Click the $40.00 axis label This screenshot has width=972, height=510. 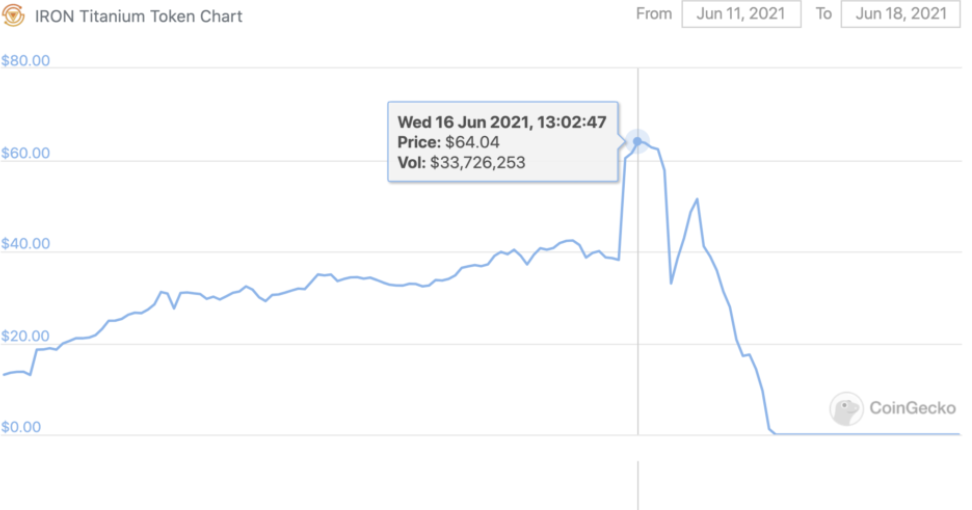(25, 244)
